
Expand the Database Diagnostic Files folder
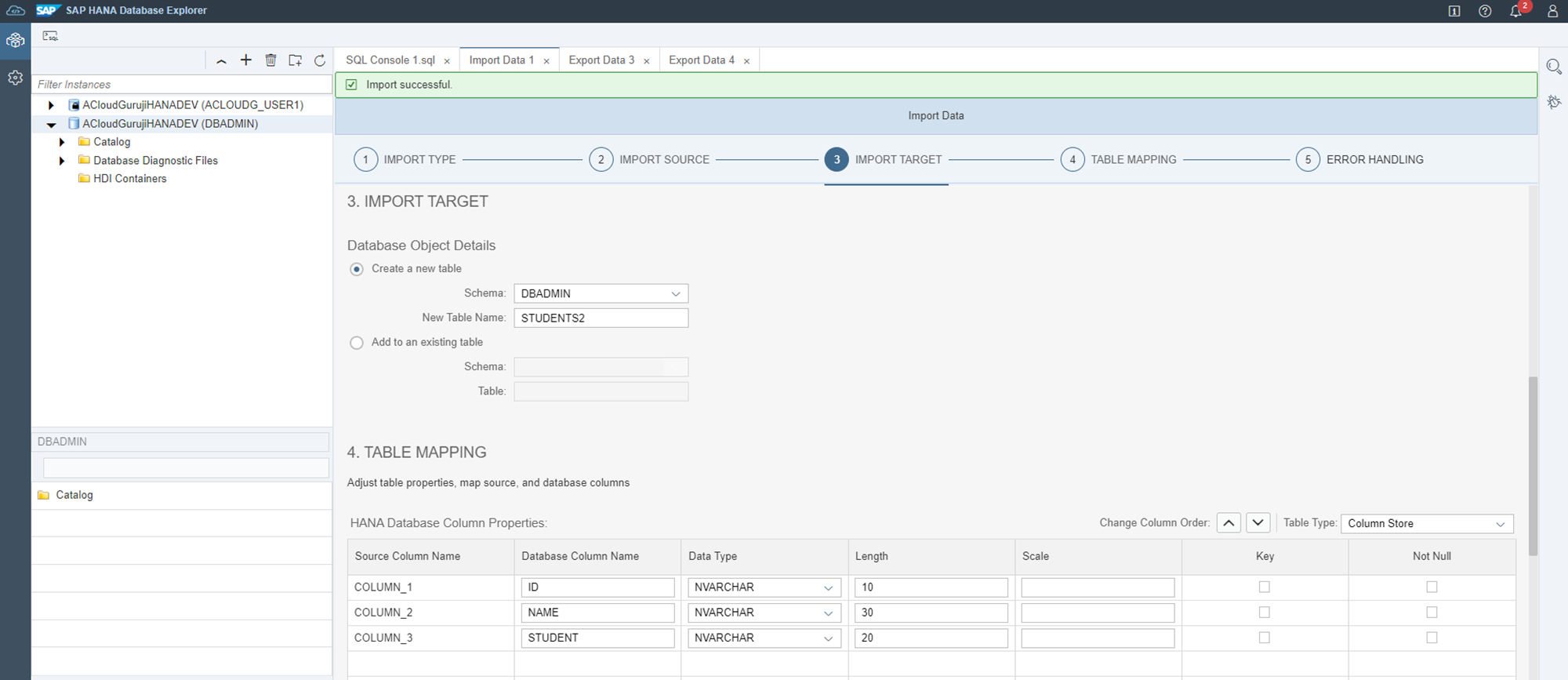click(x=62, y=161)
